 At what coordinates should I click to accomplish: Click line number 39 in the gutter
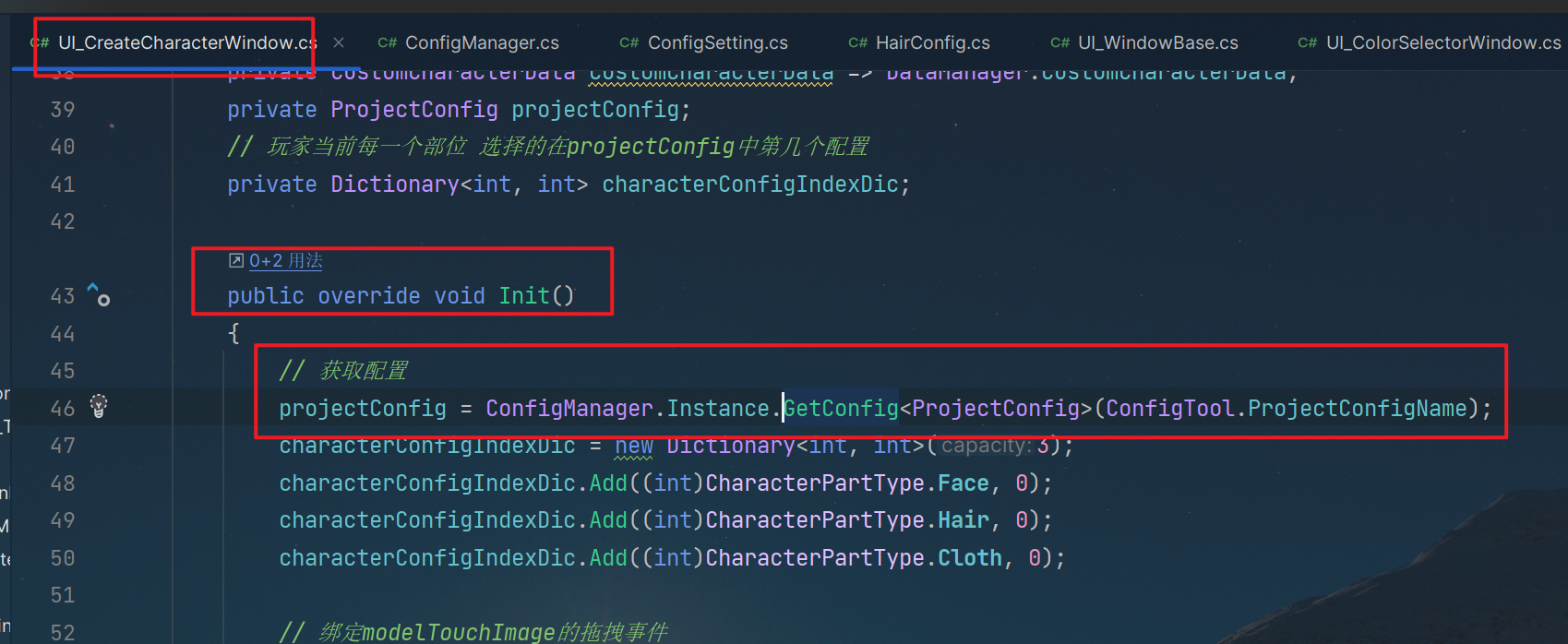click(x=63, y=110)
